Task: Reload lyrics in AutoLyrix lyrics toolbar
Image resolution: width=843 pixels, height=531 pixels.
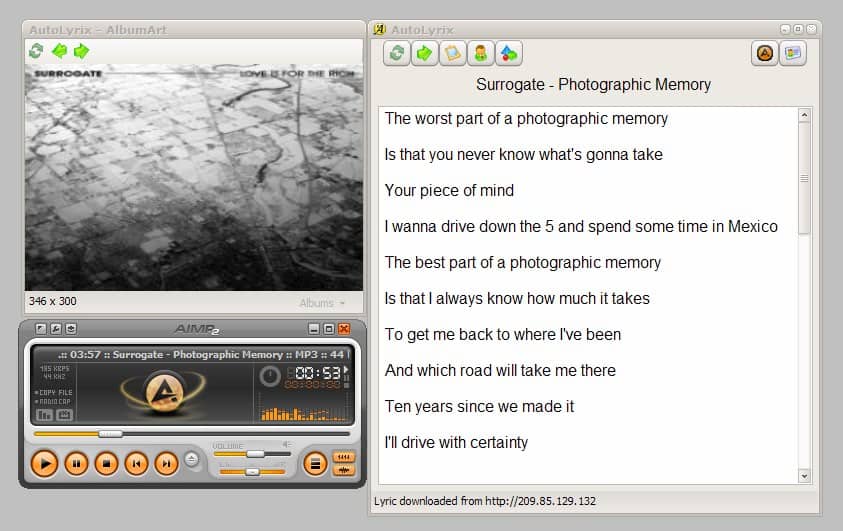Action: point(397,53)
